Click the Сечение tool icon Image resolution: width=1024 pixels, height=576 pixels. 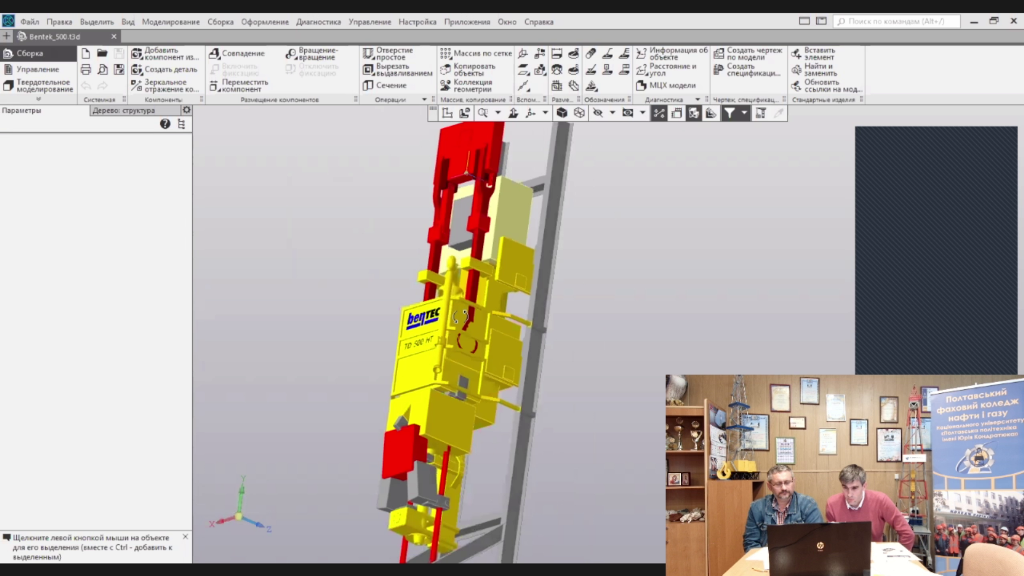(368, 86)
